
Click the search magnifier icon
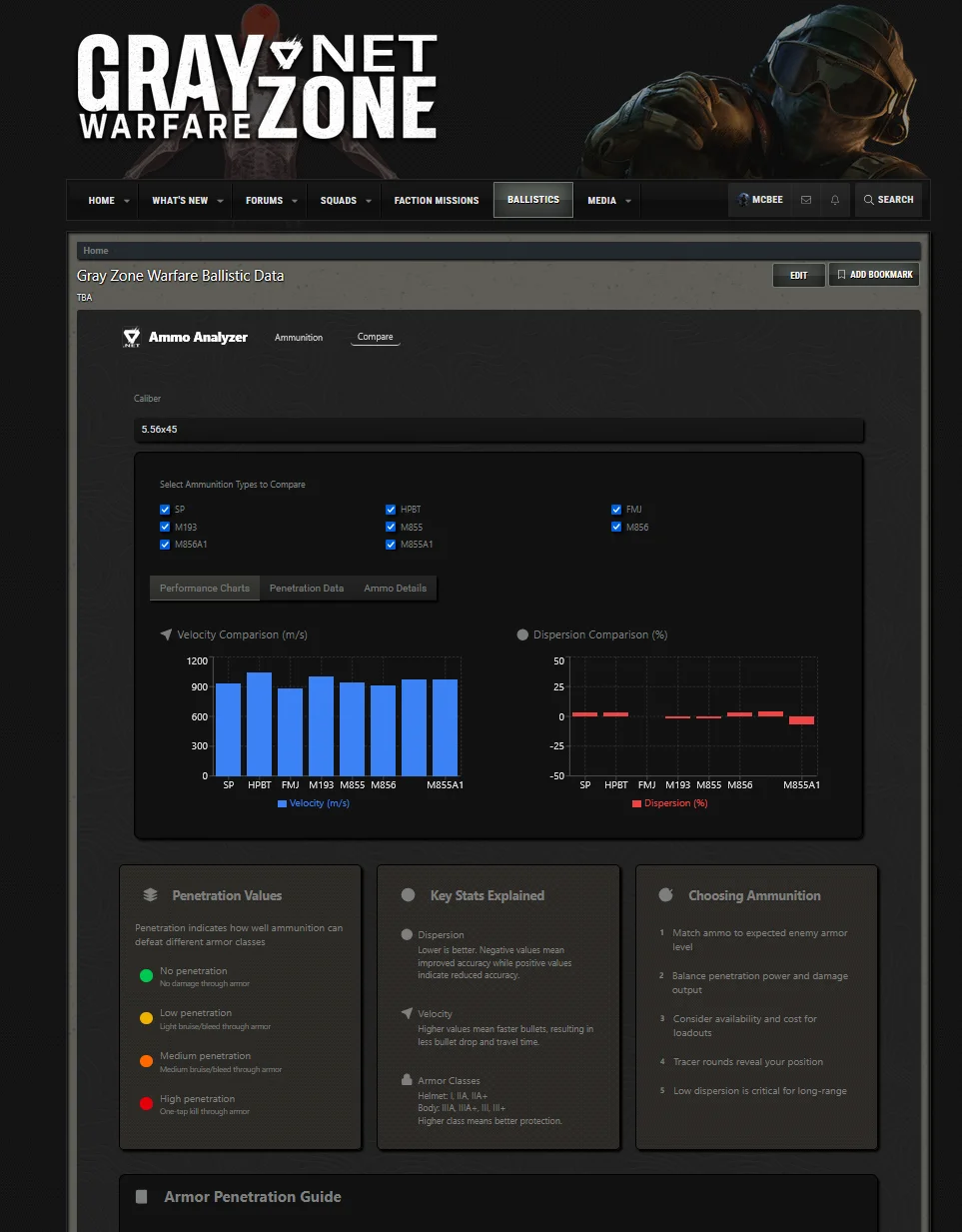(x=869, y=200)
